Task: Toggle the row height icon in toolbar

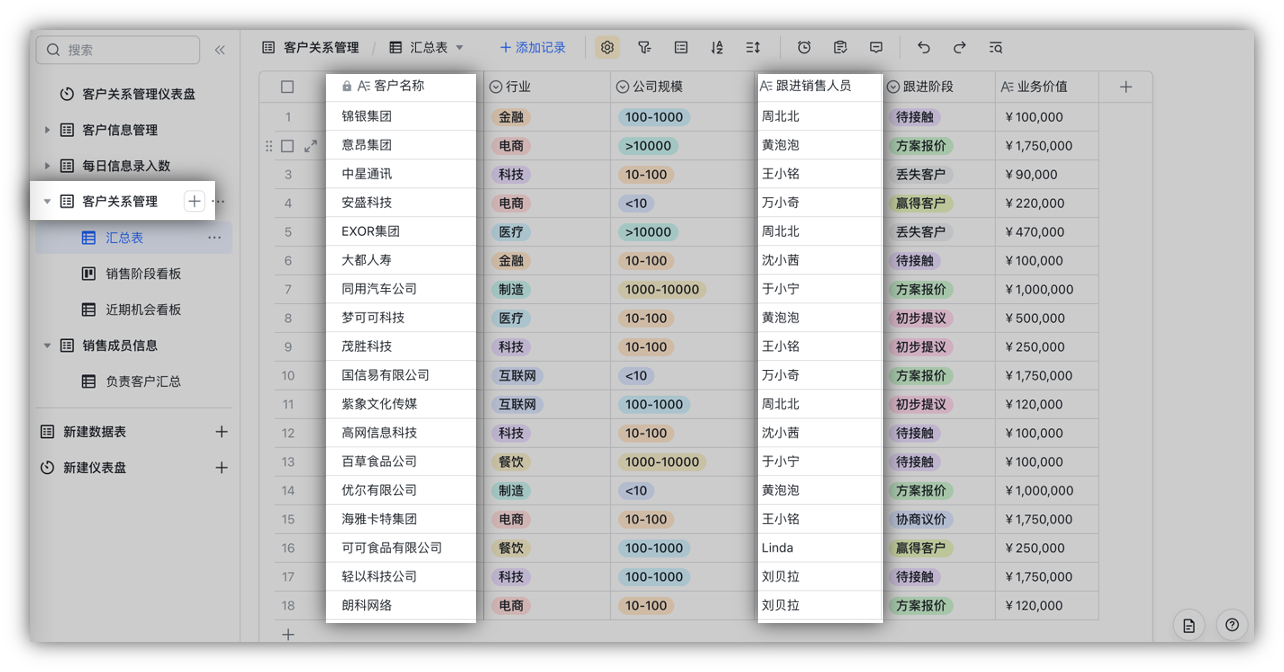Action: click(752, 47)
